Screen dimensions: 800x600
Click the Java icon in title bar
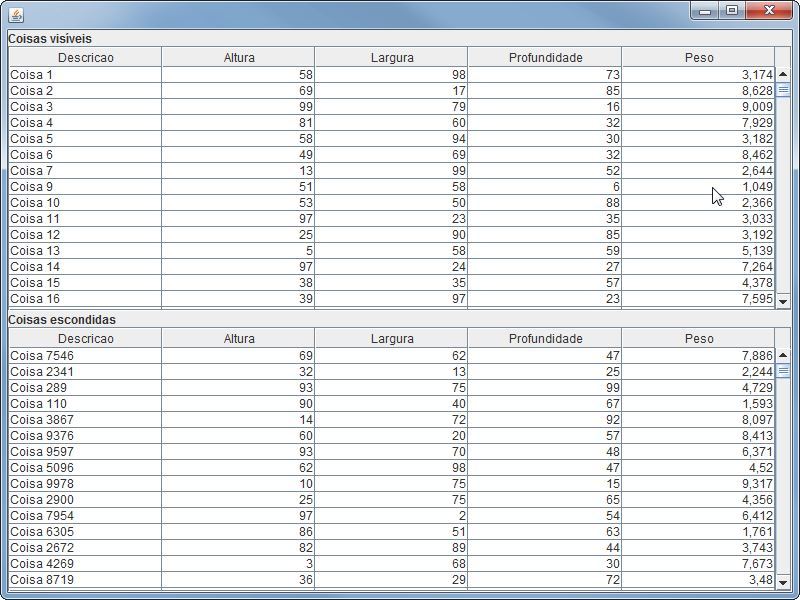click(16, 15)
